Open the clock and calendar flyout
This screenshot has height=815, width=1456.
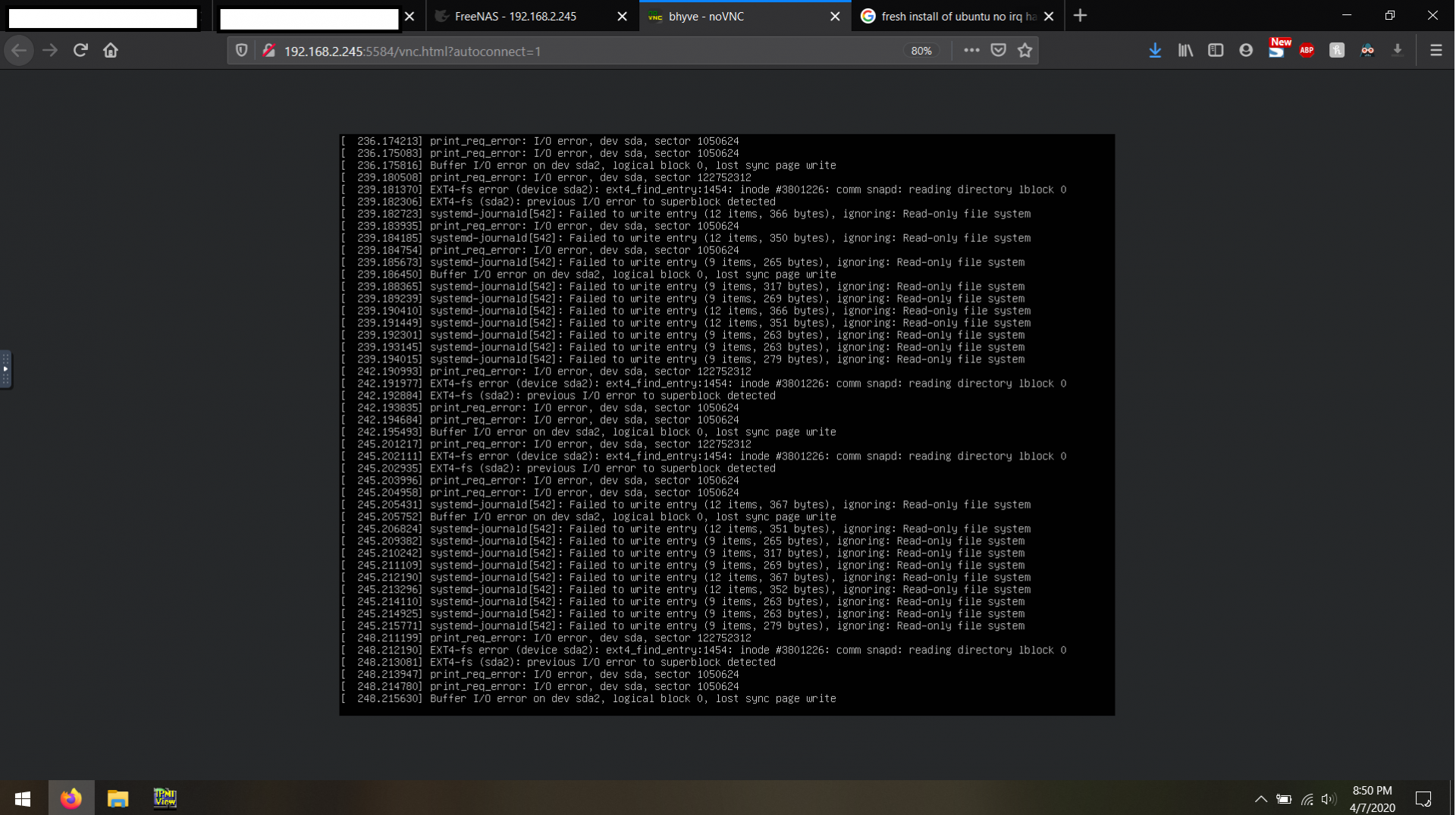[x=1373, y=799]
